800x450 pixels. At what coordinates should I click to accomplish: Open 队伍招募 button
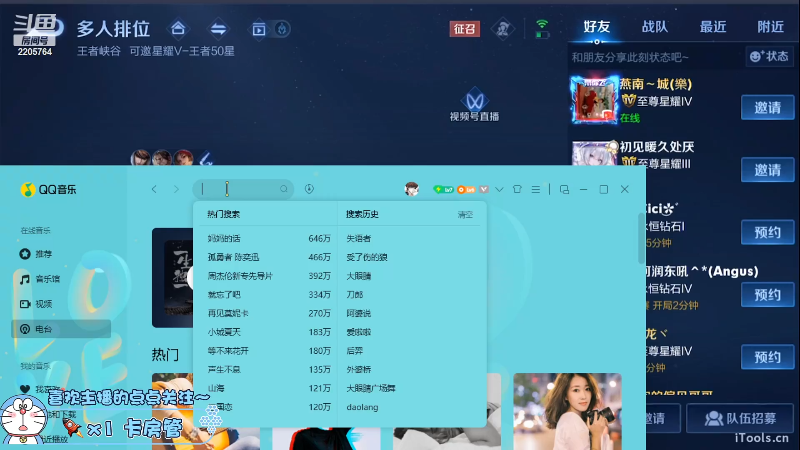(740, 418)
